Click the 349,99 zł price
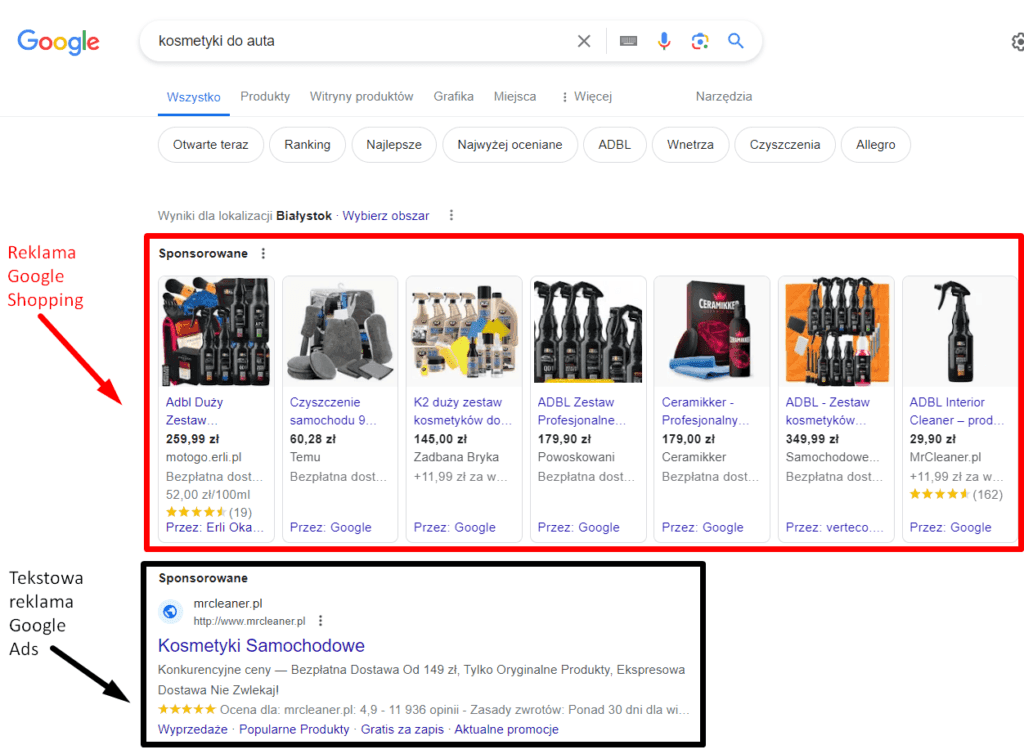The width and height of the screenshot is (1024, 754). click(x=812, y=439)
